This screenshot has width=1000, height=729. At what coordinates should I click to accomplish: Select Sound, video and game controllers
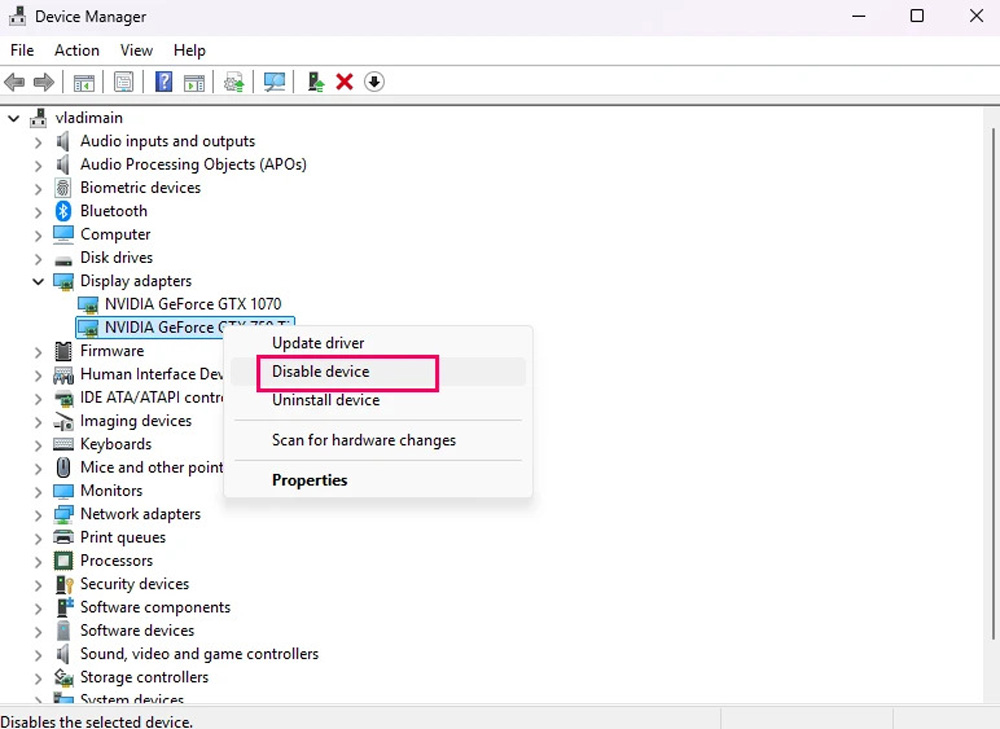(199, 654)
